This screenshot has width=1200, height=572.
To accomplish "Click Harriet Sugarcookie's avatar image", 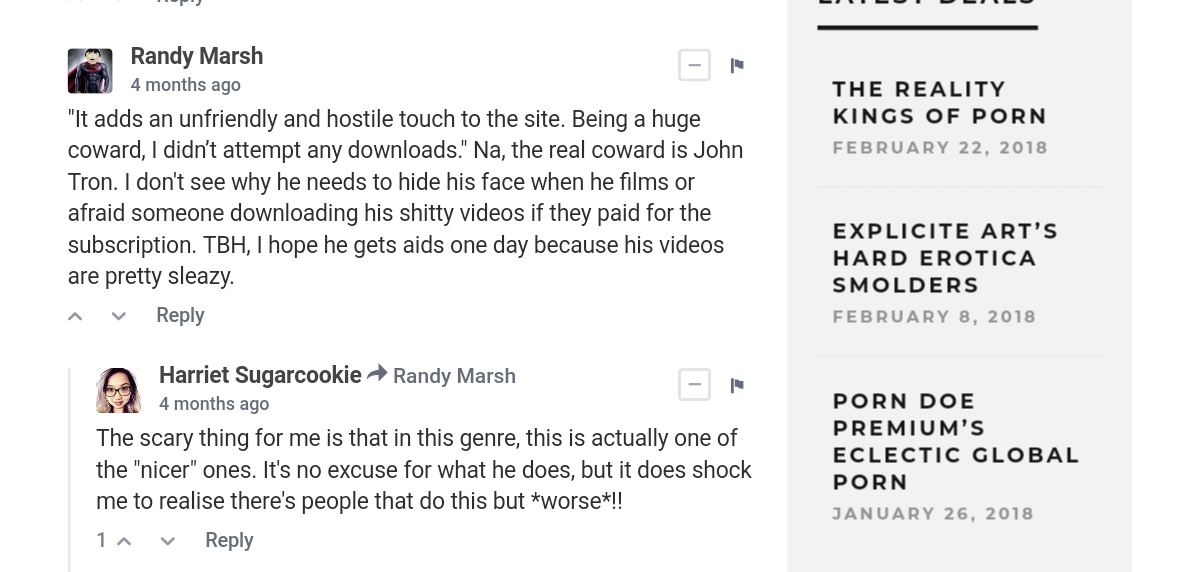I will point(118,390).
